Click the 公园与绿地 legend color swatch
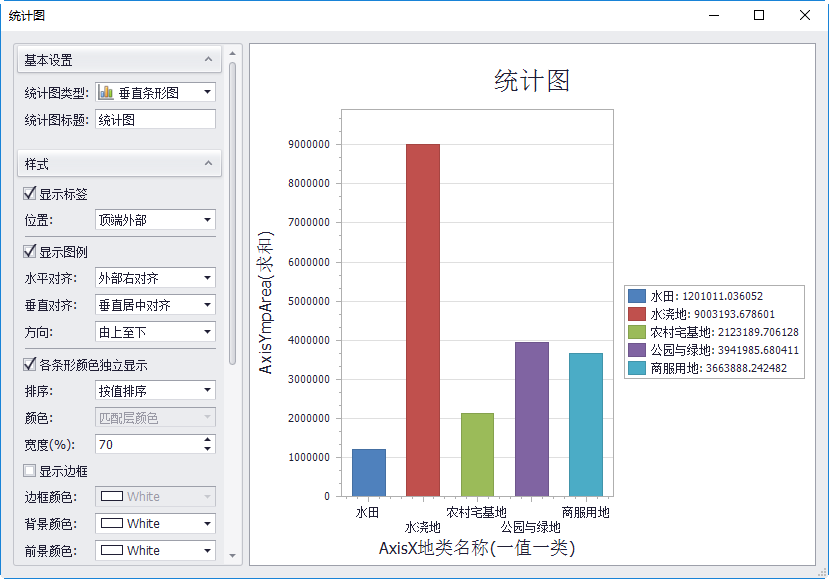 (x=637, y=350)
